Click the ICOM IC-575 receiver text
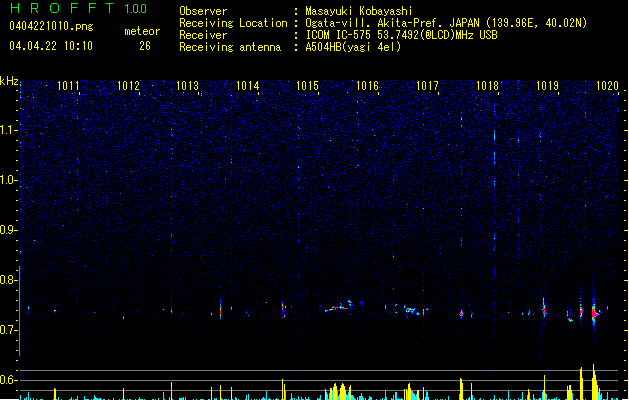The height and width of the screenshot is (400, 629). (401, 35)
